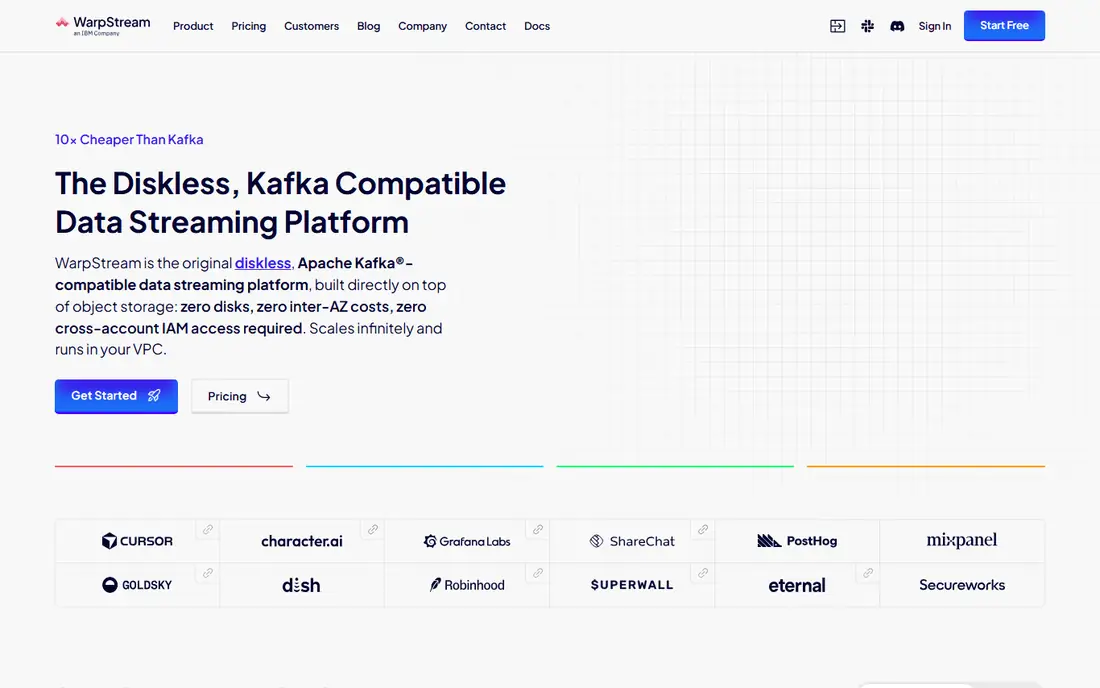Click the link icon in the Grafana Labs cell

pyautogui.click(x=537, y=530)
